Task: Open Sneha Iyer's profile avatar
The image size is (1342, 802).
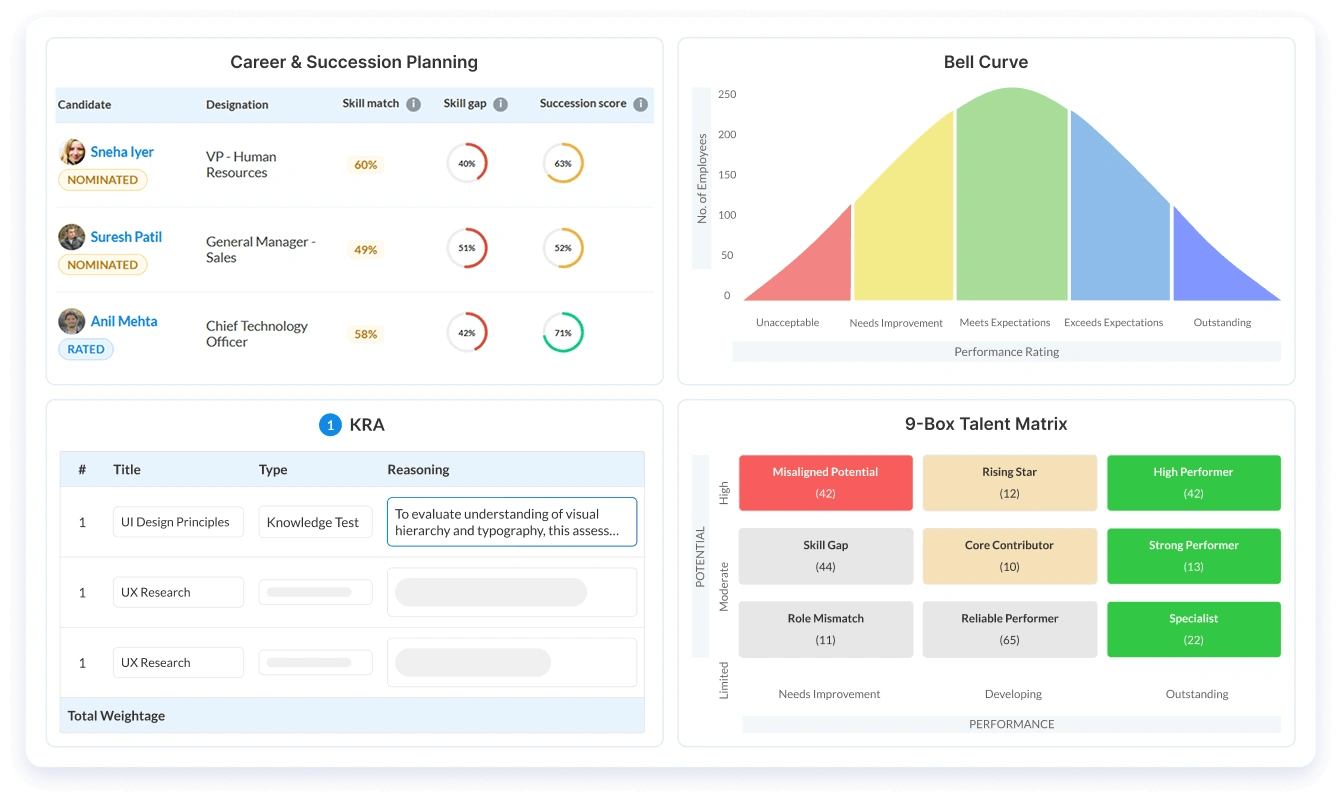Action: click(72, 152)
